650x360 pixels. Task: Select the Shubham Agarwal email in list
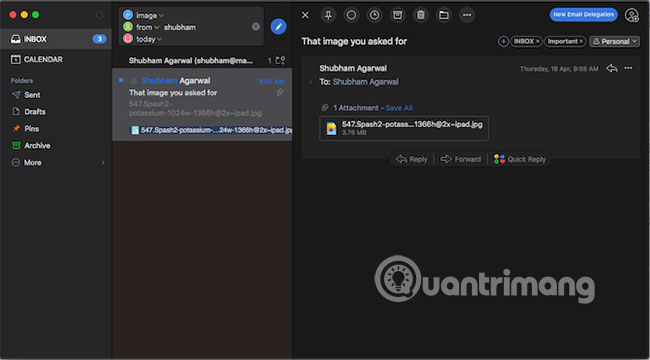pos(202,105)
